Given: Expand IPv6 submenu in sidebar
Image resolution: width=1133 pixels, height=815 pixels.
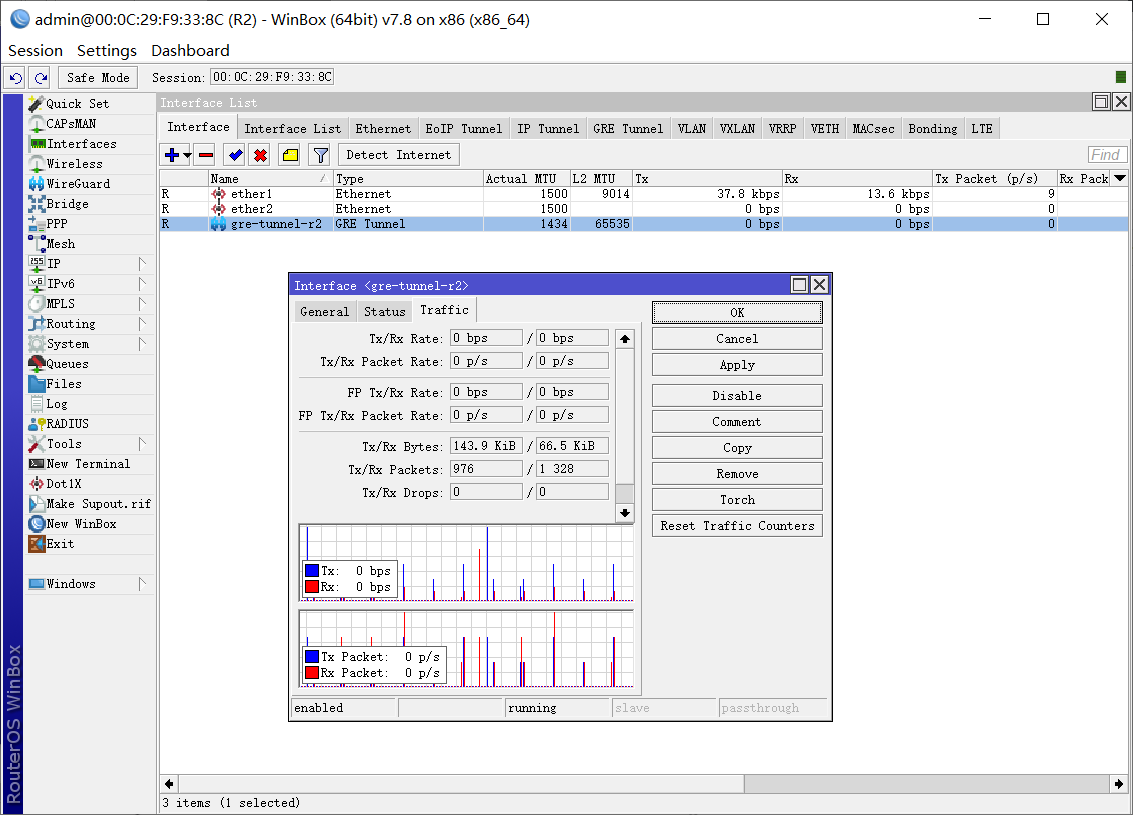Looking at the screenshot, I should point(142,284).
